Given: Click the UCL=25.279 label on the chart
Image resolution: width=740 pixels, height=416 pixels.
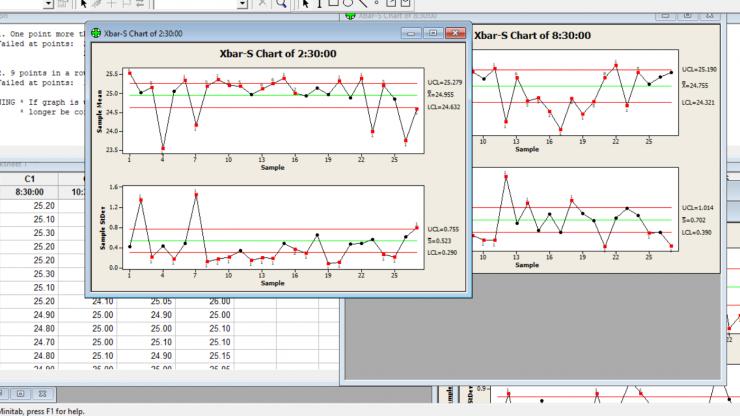Looking at the screenshot, I should tap(438, 83).
